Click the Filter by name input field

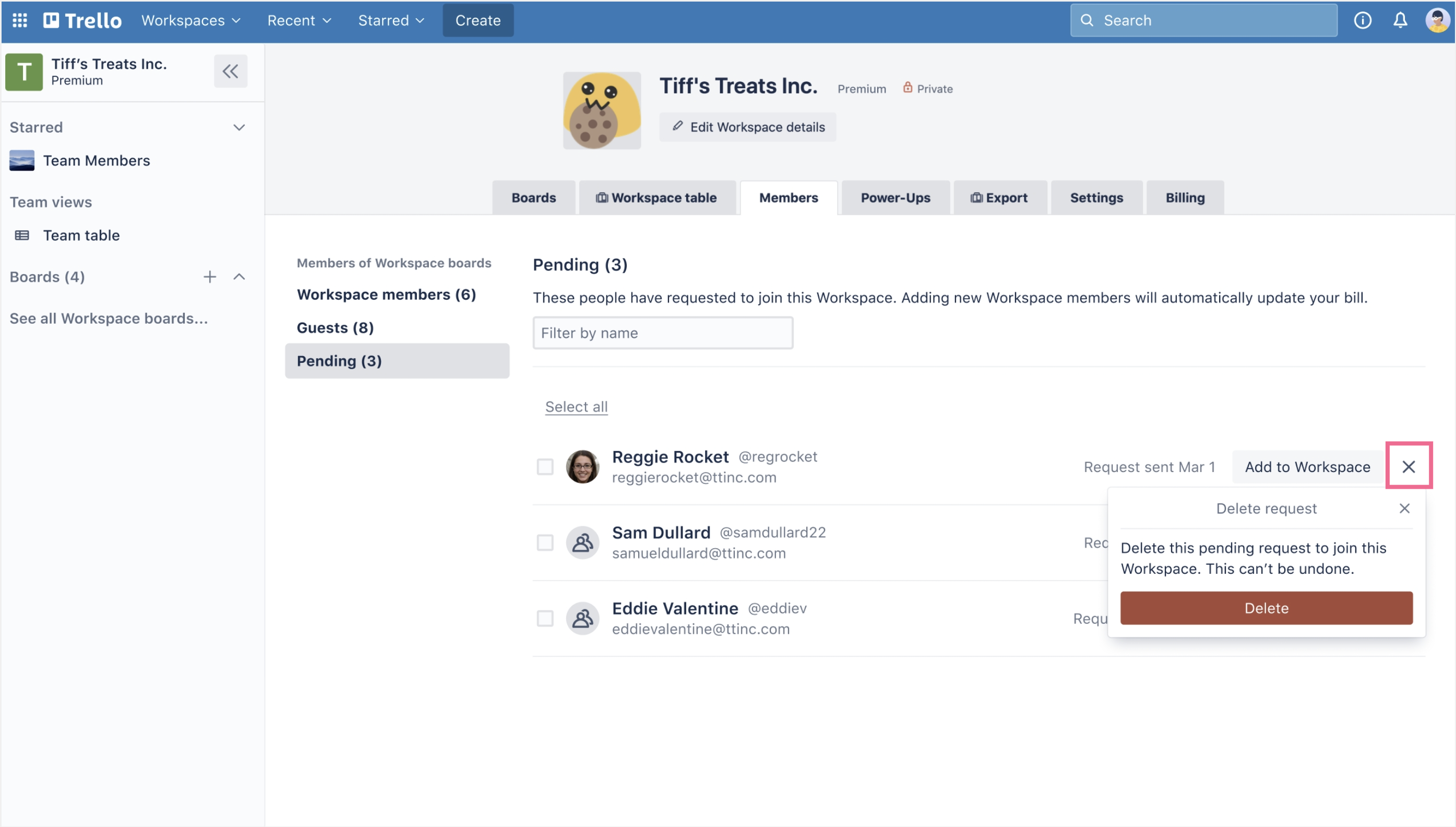tap(663, 332)
